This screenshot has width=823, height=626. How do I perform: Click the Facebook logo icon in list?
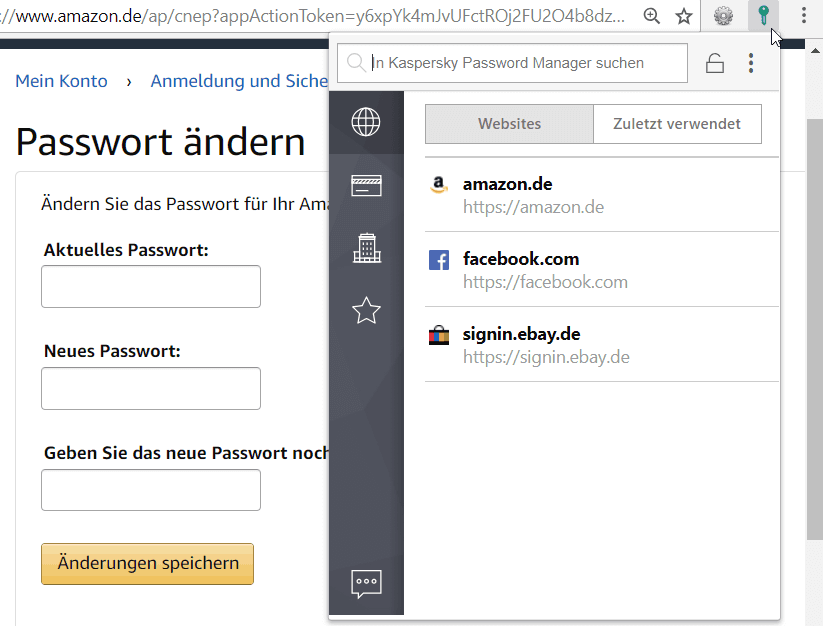439,260
